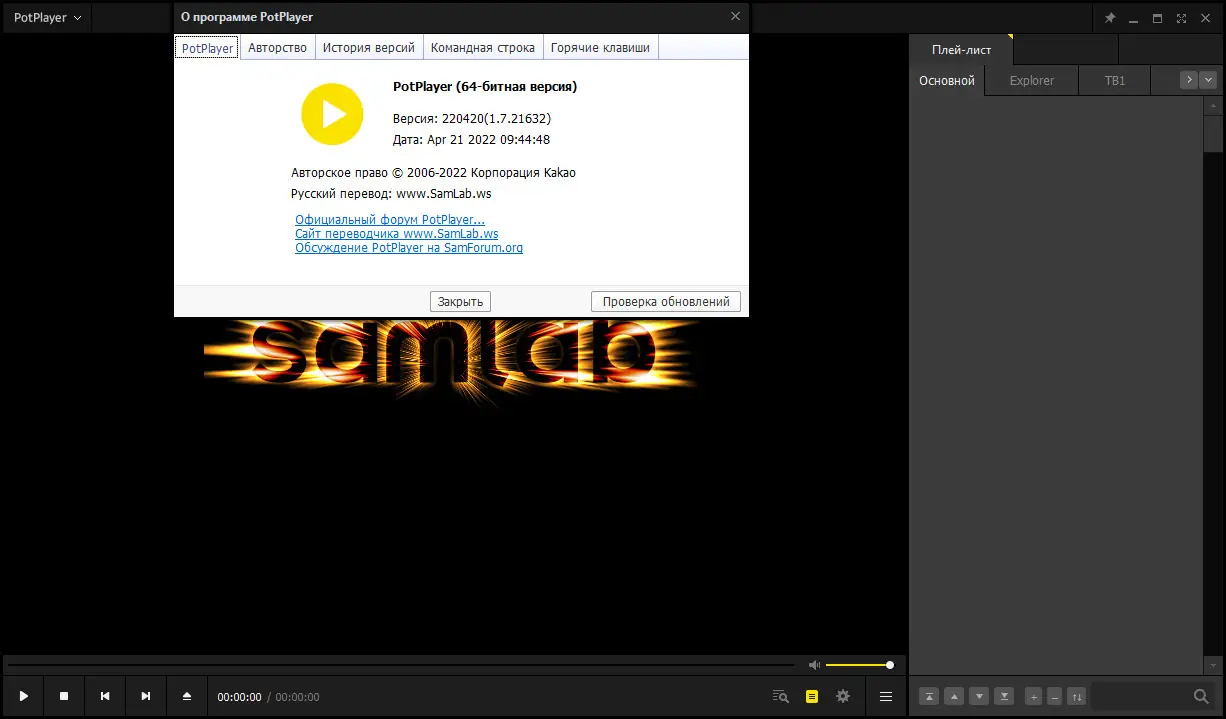Click the add item plus icon in playlist
The width and height of the screenshot is (1226, 719).
tap(1034, 696)
